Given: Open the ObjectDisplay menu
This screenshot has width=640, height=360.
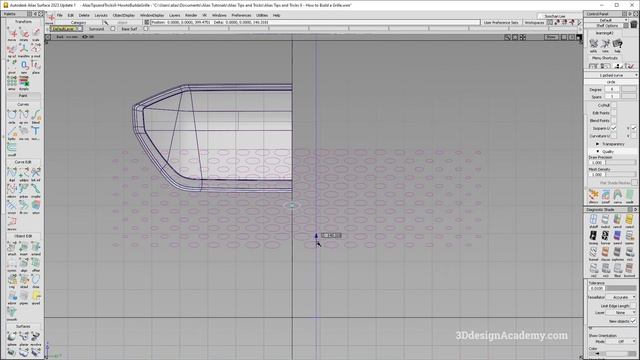Looking at the screenshot, I should [x=124, y=15].
